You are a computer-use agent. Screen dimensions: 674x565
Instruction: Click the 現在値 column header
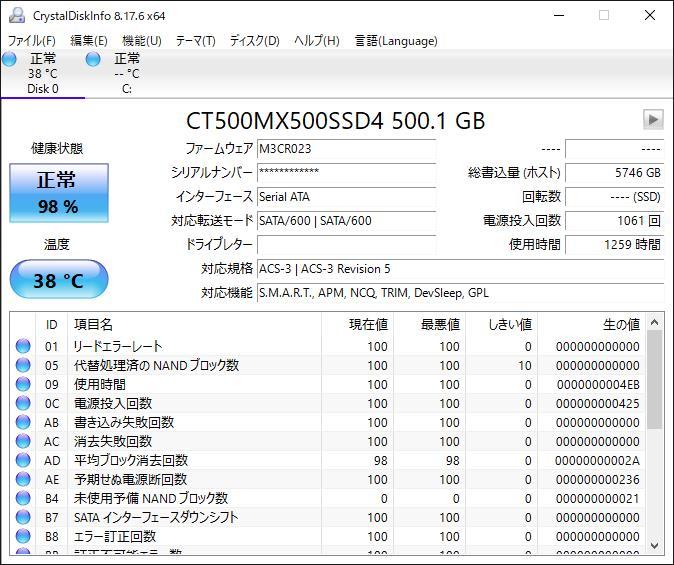pos(357,324)
